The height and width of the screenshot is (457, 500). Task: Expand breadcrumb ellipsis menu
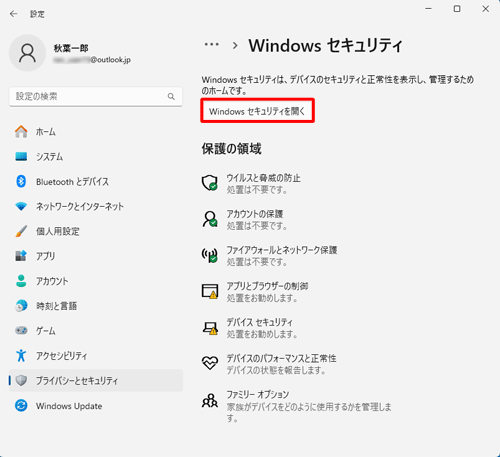pyautogui.click(x=212, y=45)
